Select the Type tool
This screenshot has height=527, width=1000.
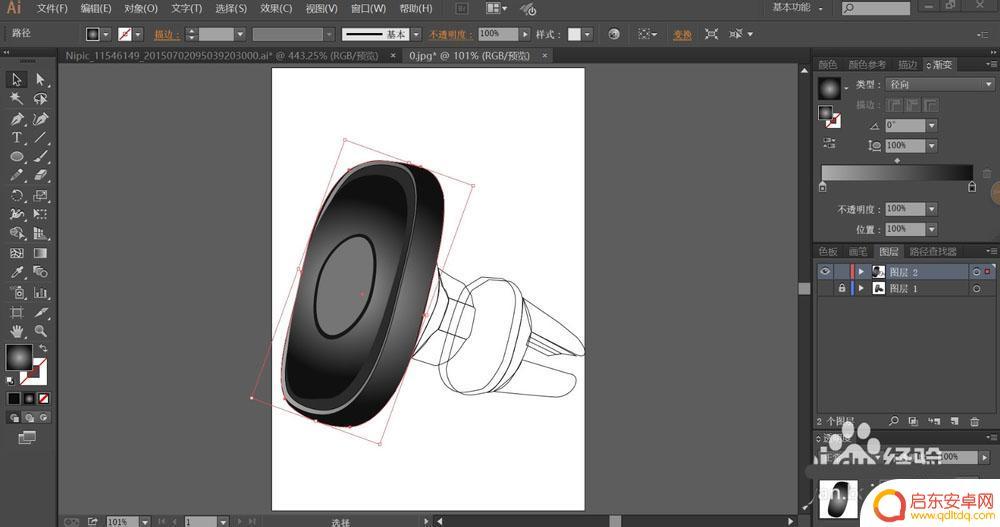click(17, 137)
